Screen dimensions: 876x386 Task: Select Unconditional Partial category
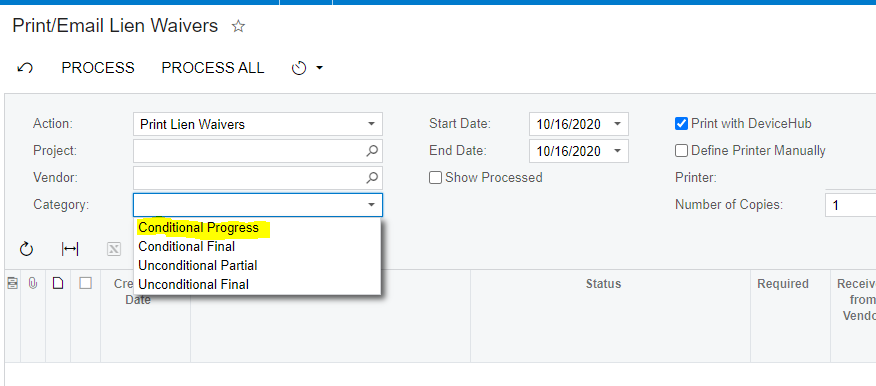[x=198, y=265]
